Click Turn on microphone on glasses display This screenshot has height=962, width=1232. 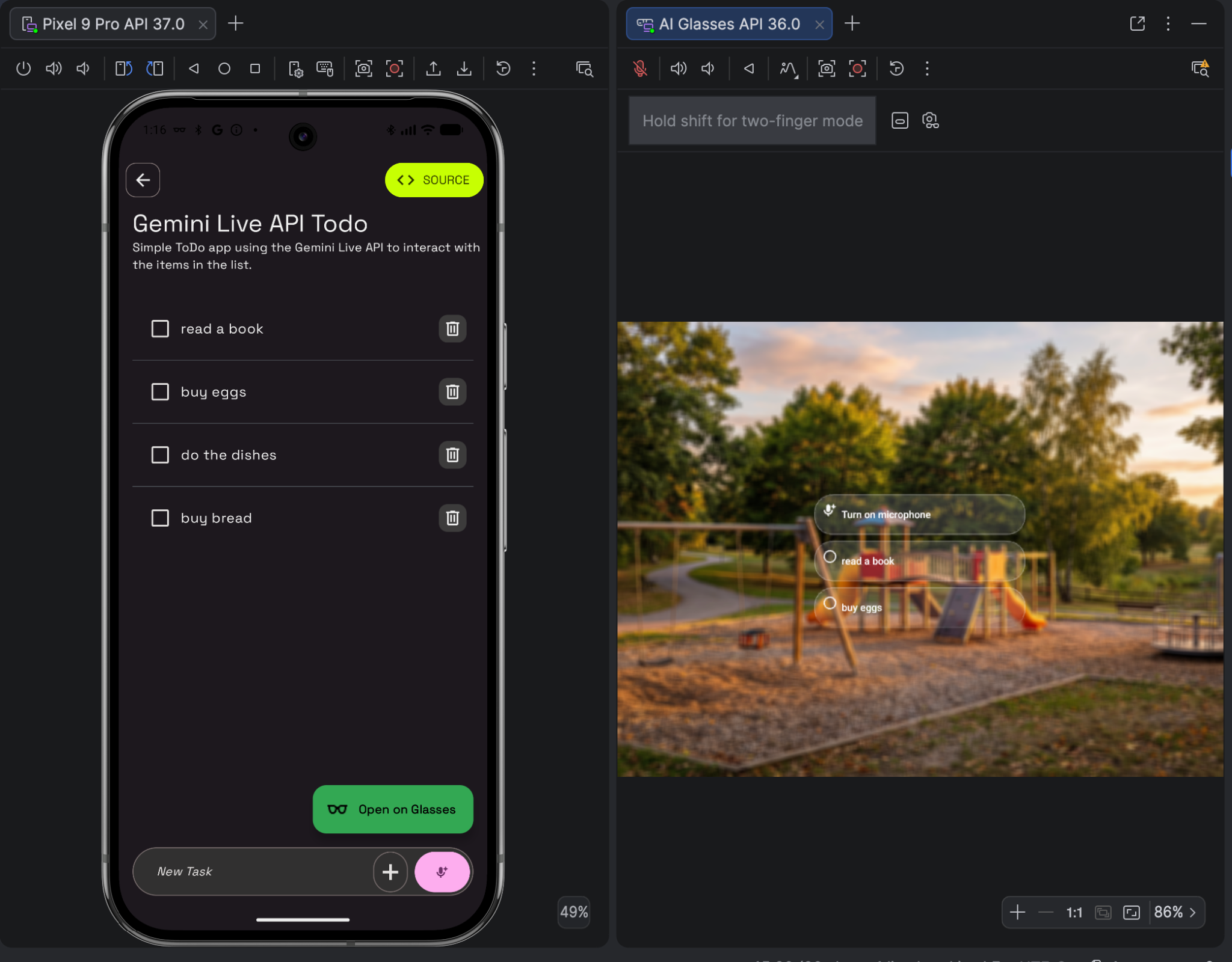click(x=919, y=515)
